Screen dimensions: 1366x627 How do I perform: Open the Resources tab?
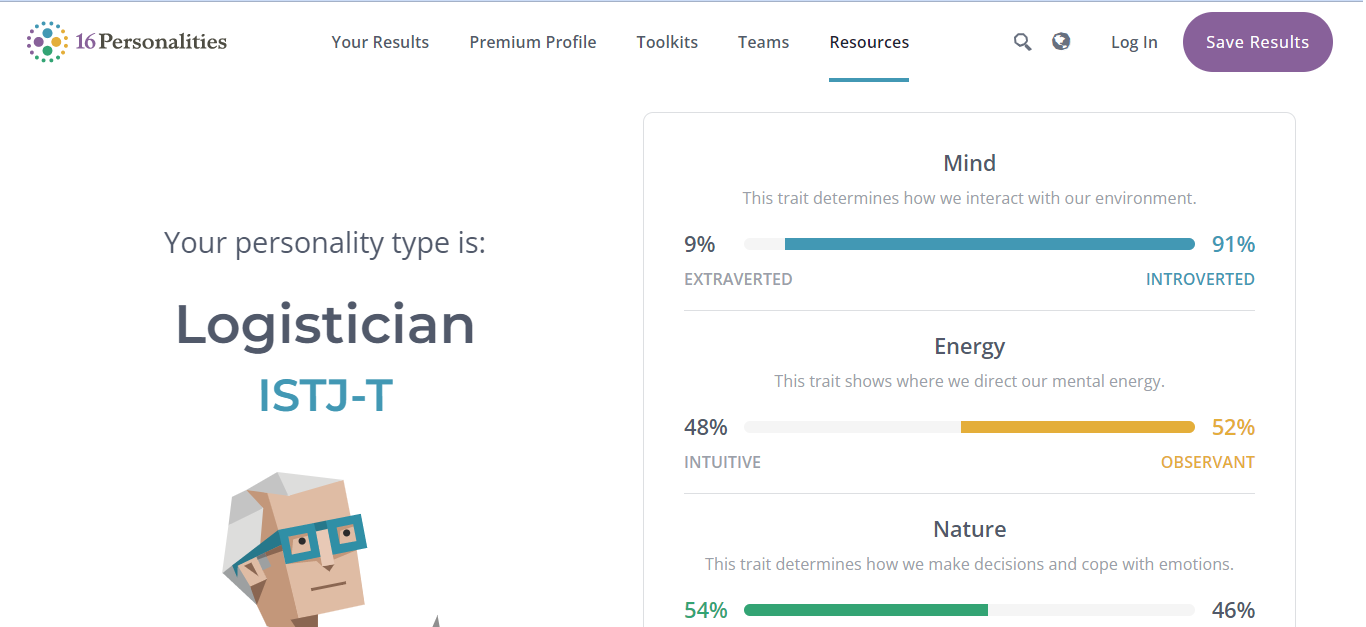[x=869, y=42]
